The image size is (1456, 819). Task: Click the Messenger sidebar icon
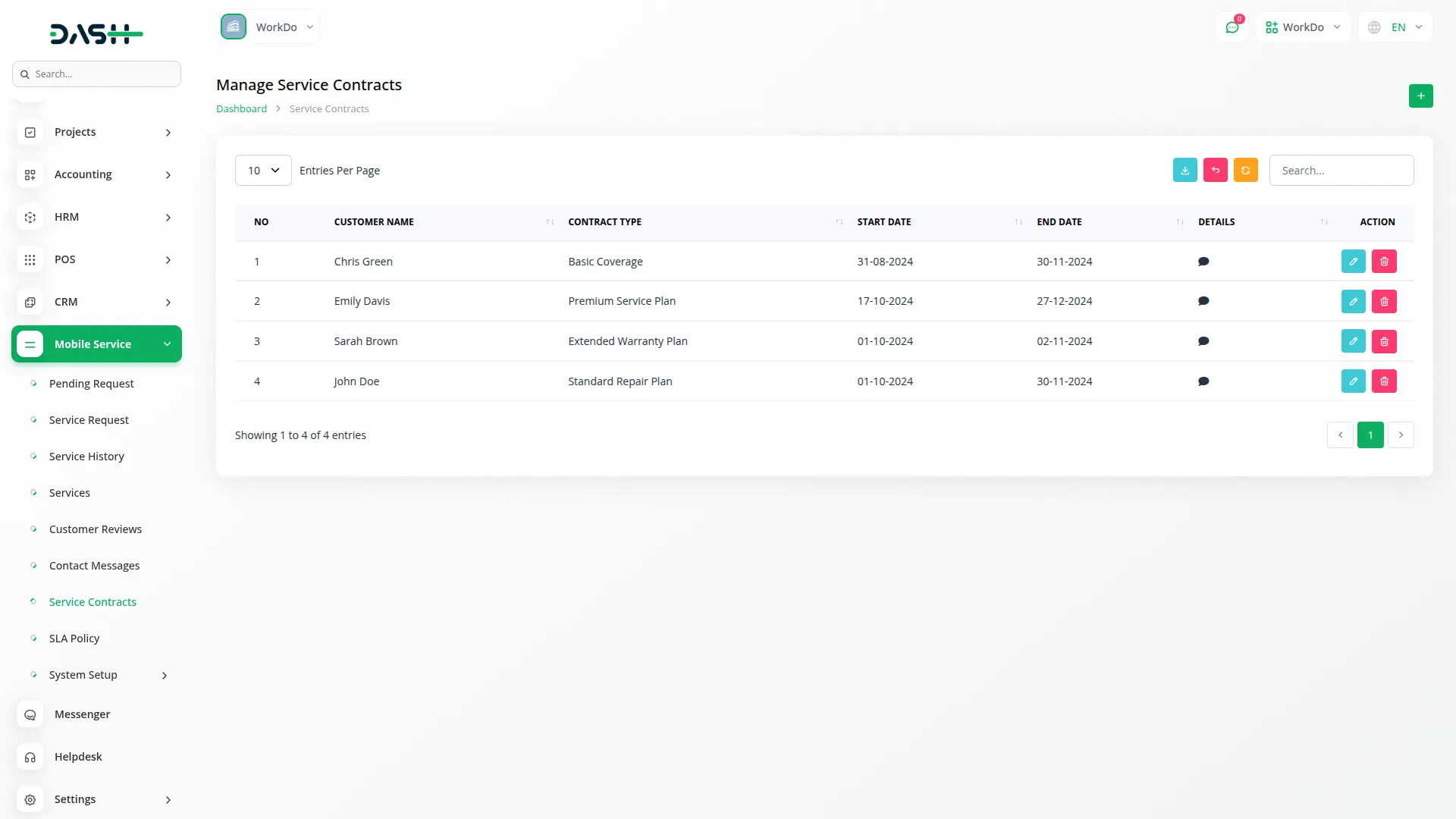pyautogui.click(x=30, y=714)
